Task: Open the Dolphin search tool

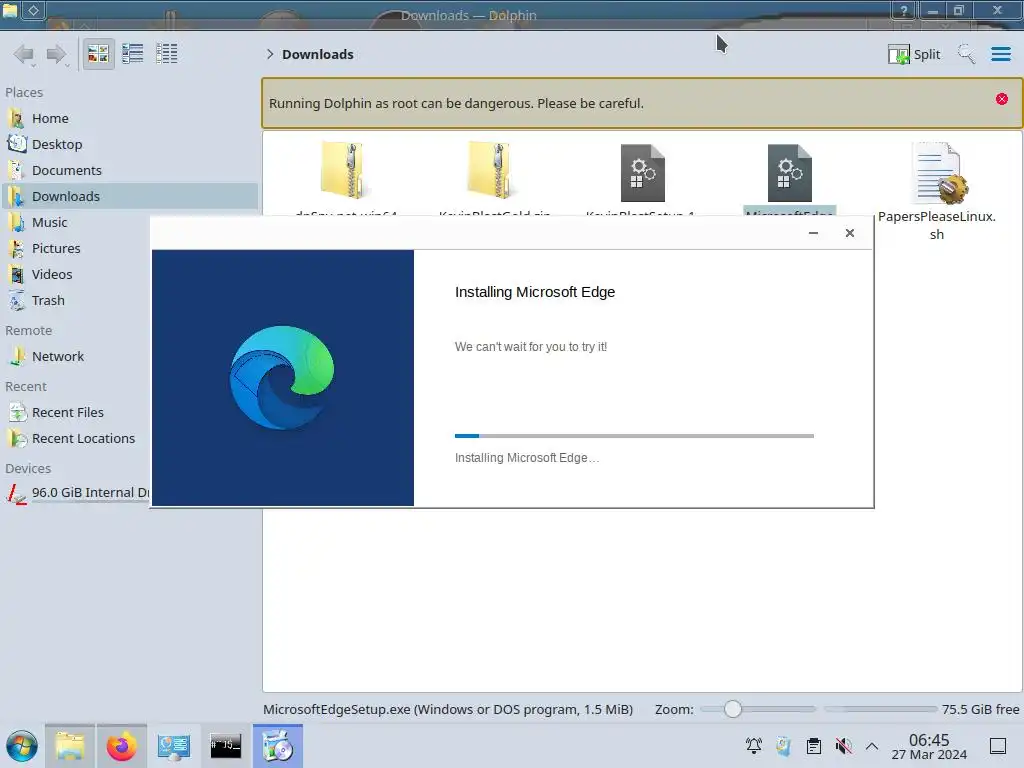Action: point(966,54)
